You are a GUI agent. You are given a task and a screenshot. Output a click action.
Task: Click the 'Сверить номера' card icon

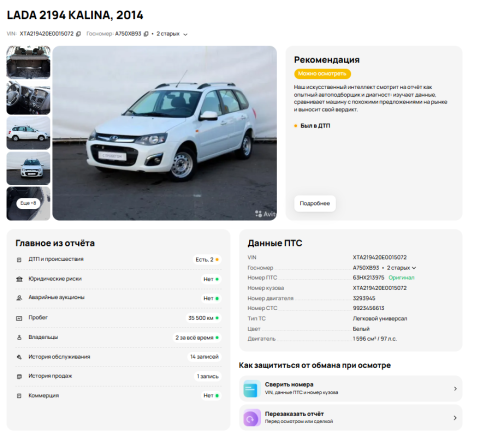252,389
